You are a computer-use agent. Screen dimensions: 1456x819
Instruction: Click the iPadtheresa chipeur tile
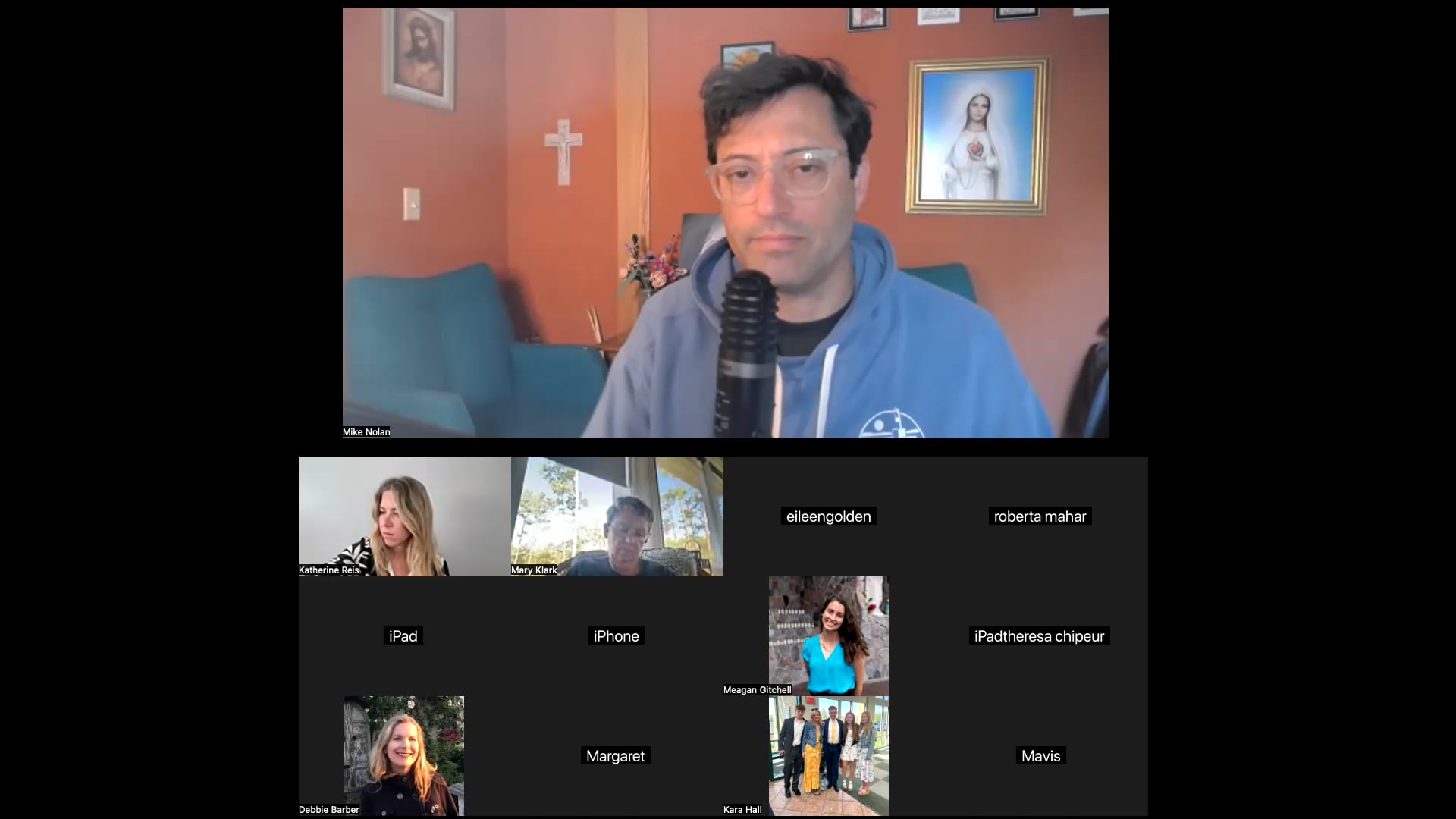[x=1039, y=636]
